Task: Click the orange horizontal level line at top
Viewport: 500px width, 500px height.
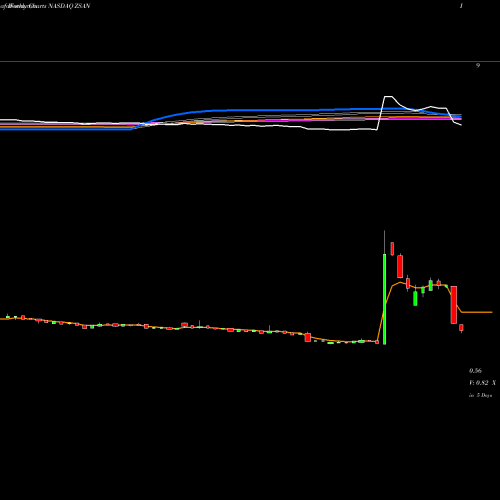Action: [x=250, y=61]
